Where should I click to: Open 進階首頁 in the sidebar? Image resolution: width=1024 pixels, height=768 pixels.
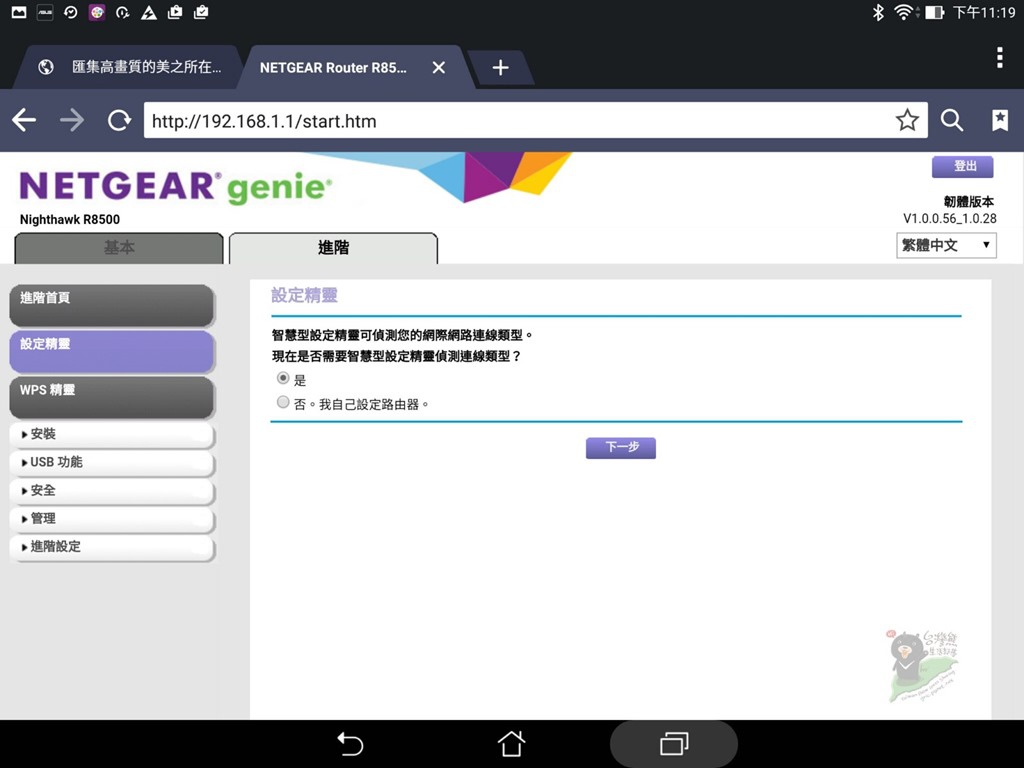pyautogui.click(x=112, y=305)
